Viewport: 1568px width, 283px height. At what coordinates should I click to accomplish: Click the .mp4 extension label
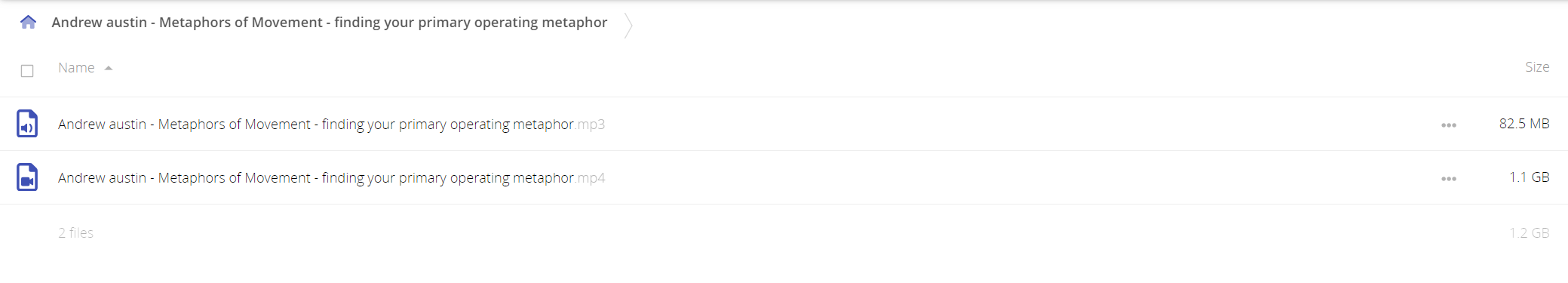(x=591, y=178)
